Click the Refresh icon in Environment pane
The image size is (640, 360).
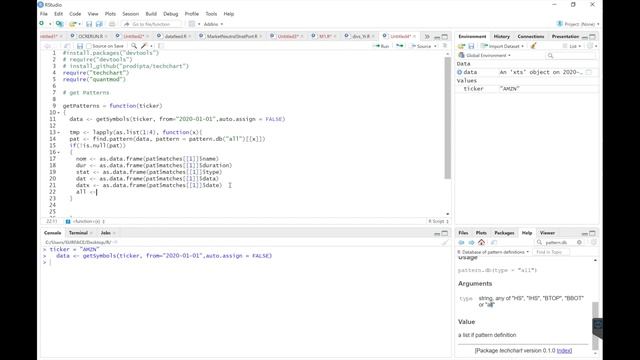click(x=591, y=46)
